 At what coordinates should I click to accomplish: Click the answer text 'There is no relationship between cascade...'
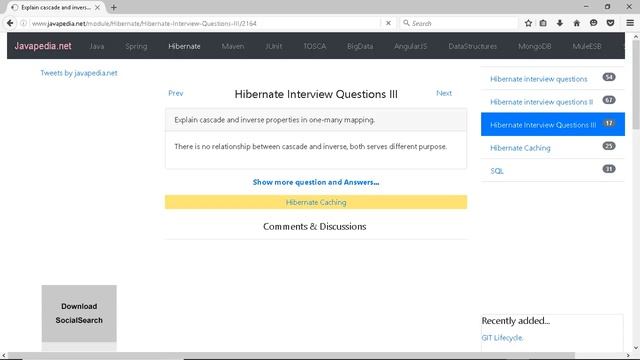point(311,146)
